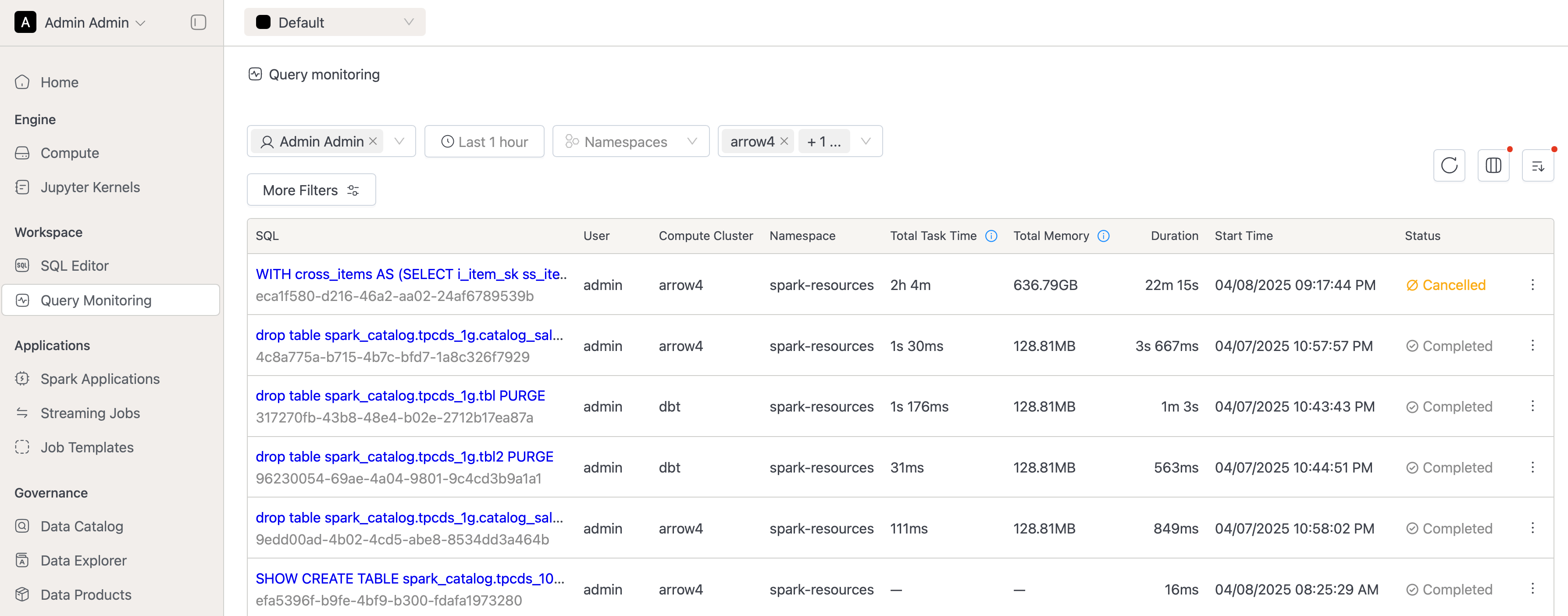This screenshot has width=1568, height=616.
Task: Expand the compute cluster filter dropdown arrow
Action: (866, 141)
